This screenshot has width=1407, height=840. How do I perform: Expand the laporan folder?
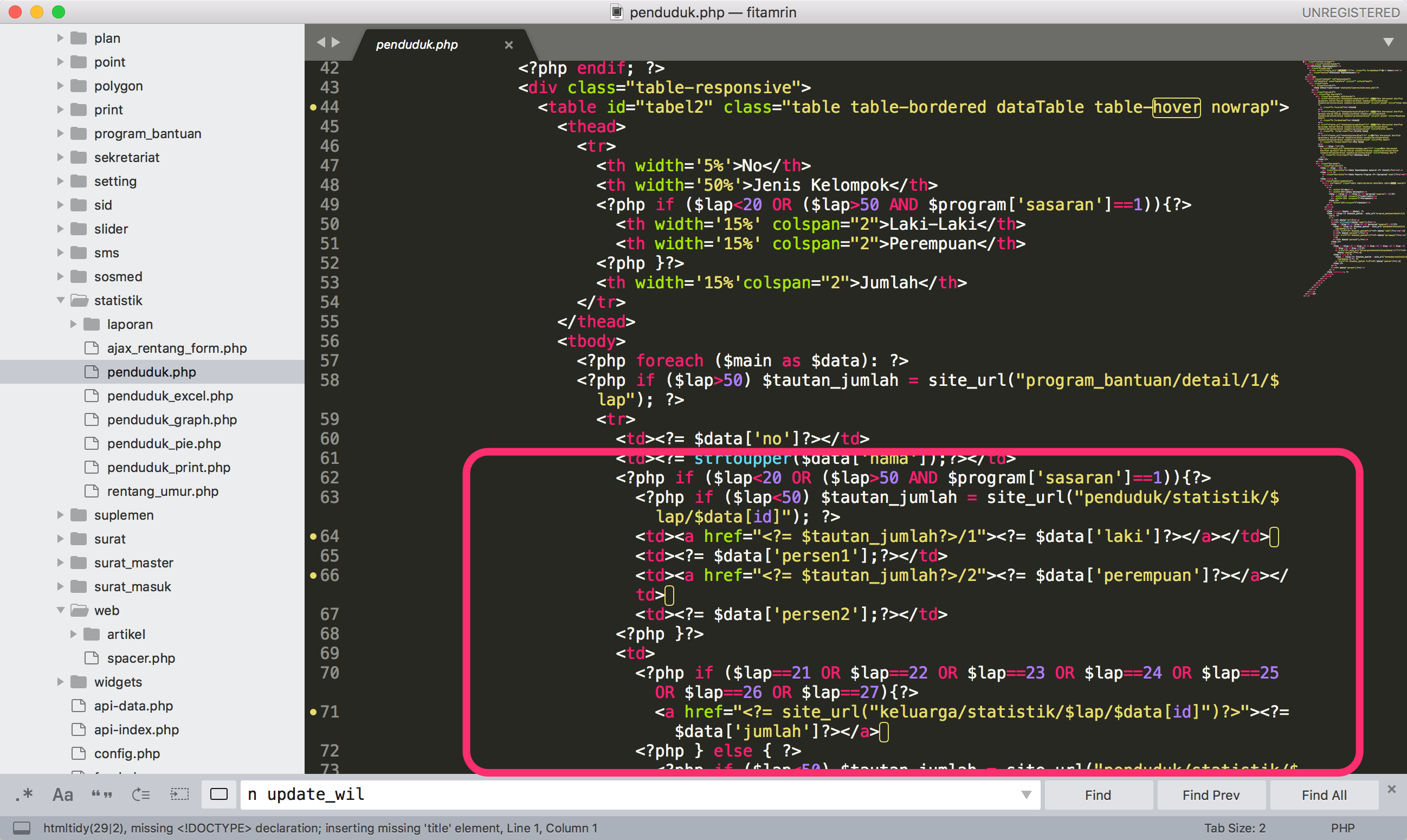pos(74,324)
